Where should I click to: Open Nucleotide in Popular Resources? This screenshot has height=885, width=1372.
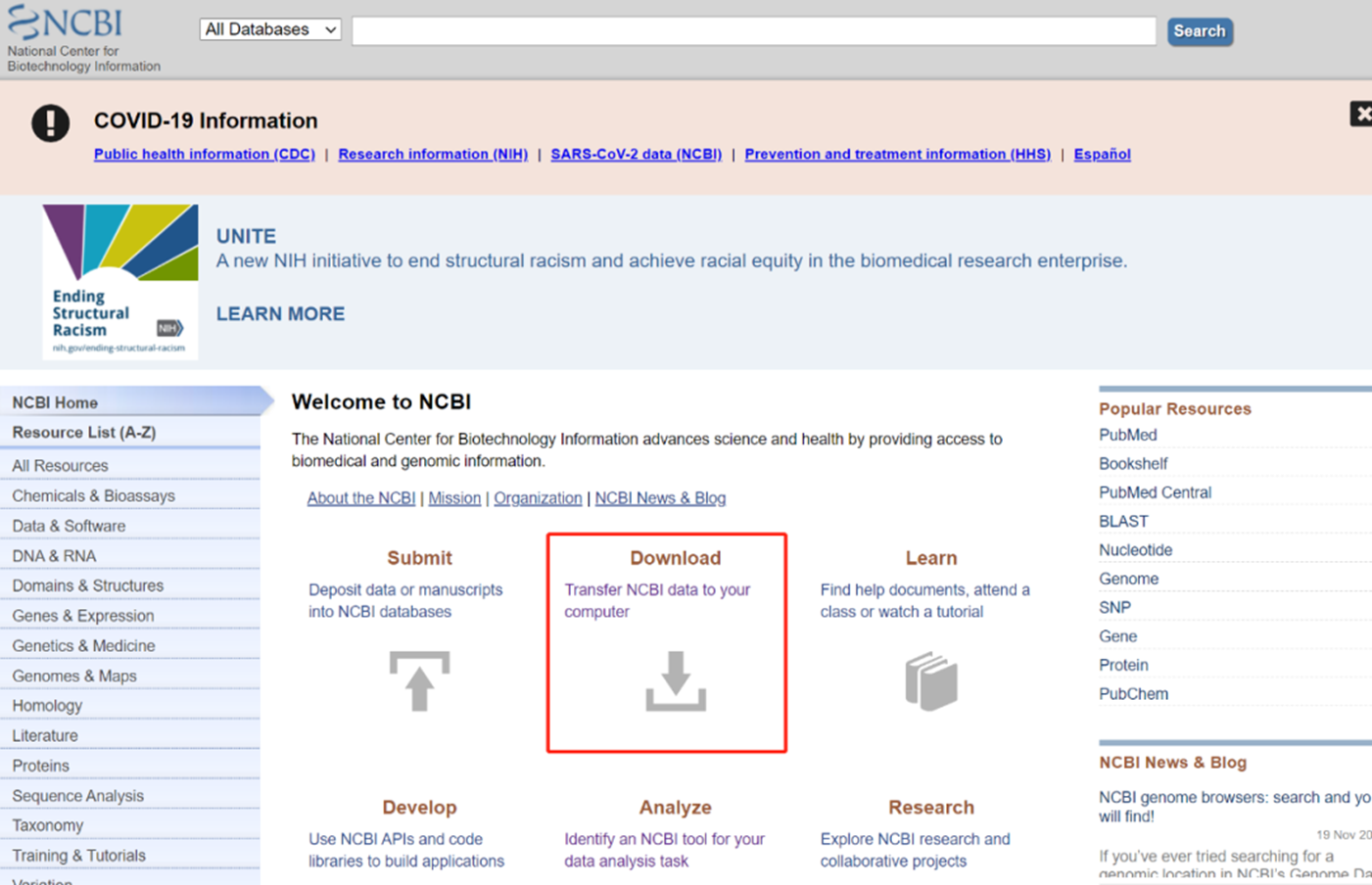1135,550
